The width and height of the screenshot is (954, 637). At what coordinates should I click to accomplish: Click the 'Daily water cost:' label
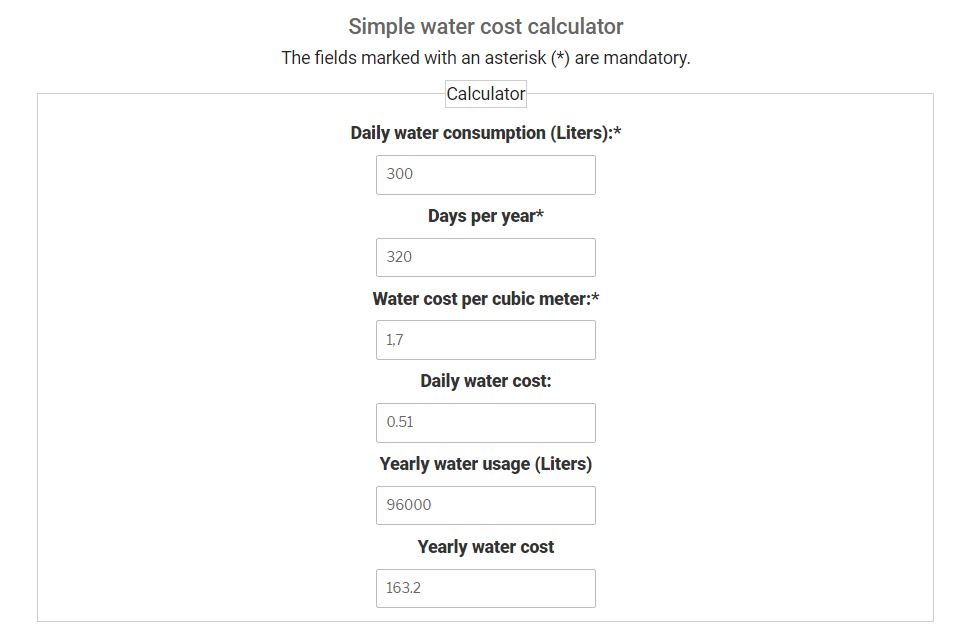point(486,381)
